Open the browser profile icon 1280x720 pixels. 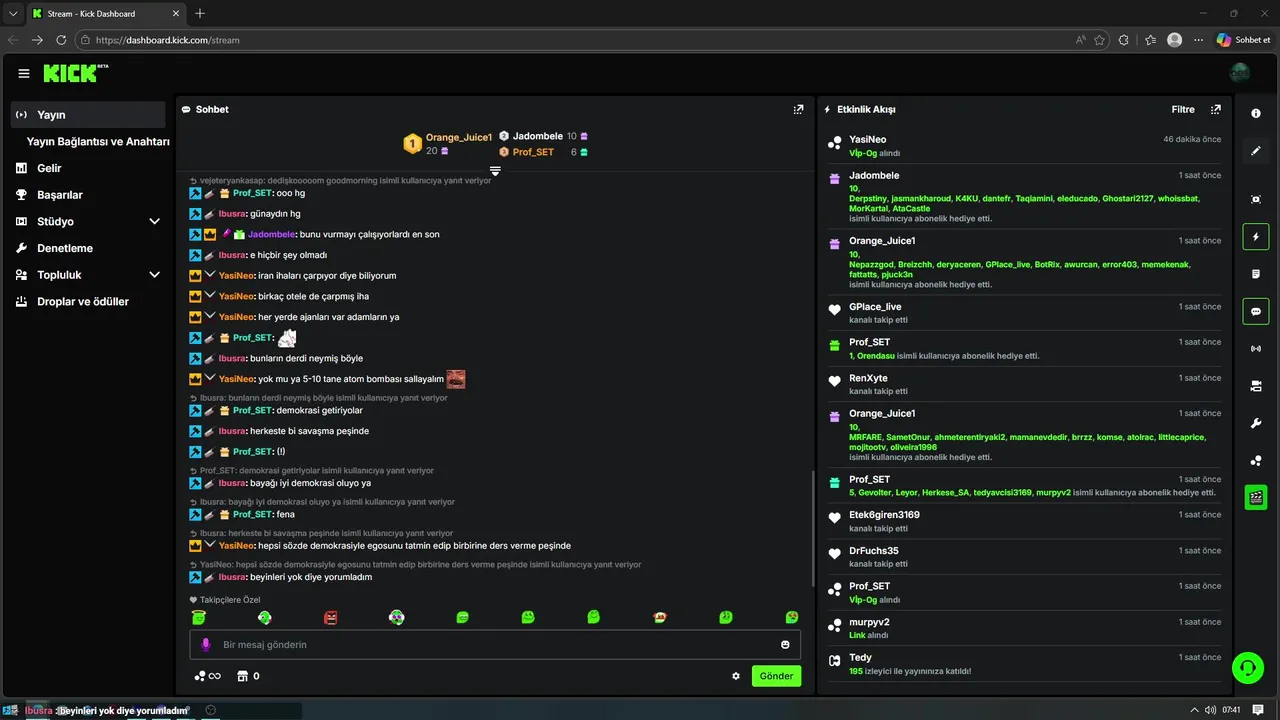click(x=1174, y=40)
